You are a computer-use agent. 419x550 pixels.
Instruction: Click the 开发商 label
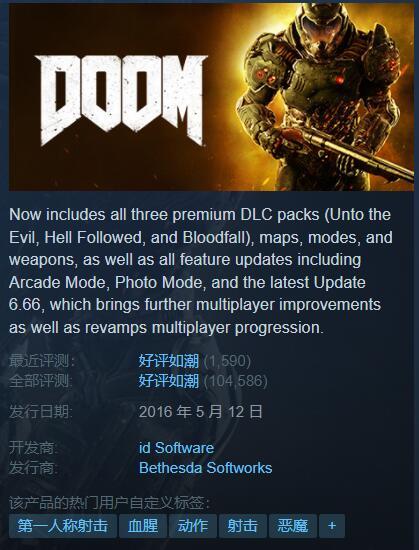(34, 448)
